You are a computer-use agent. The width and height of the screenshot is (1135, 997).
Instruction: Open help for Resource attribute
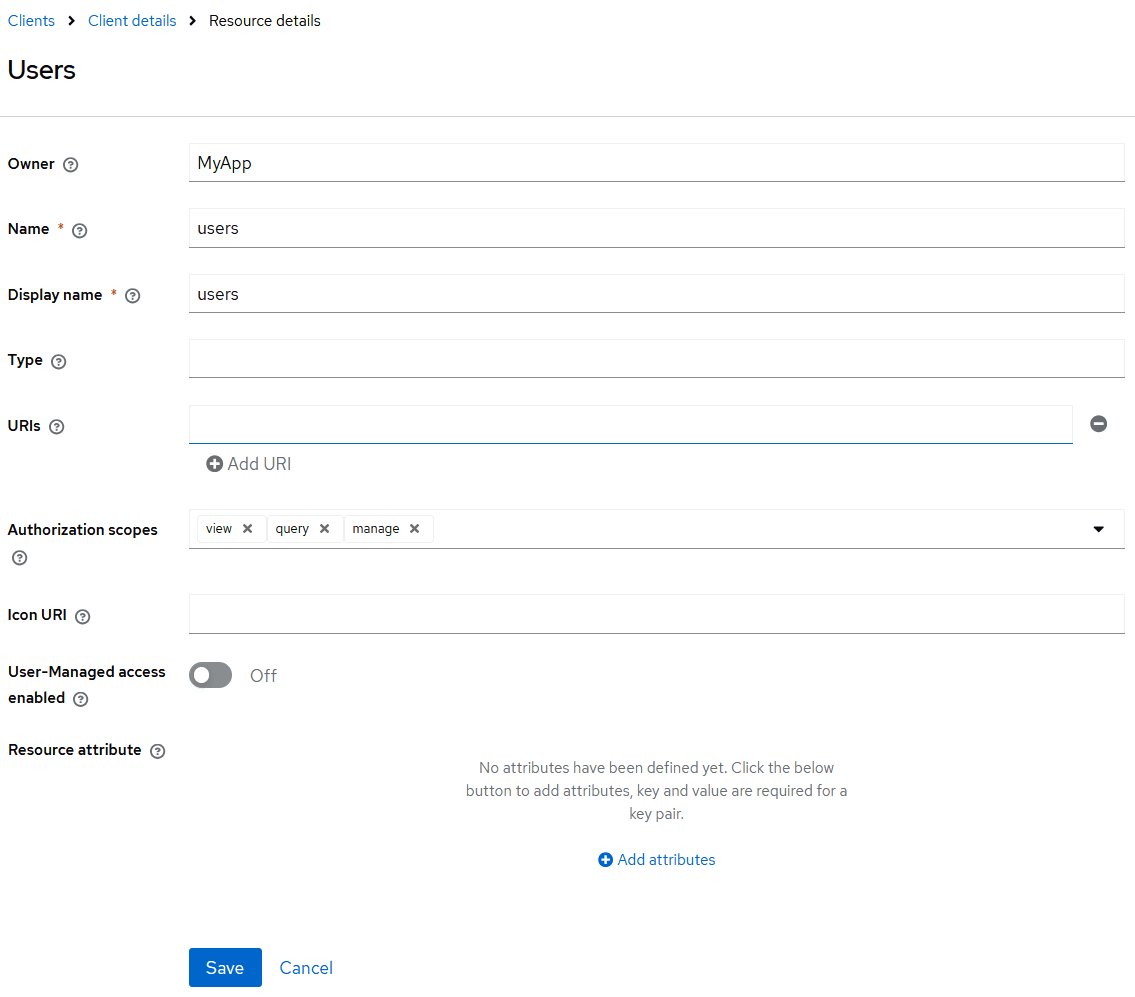[x=157, y=750]
